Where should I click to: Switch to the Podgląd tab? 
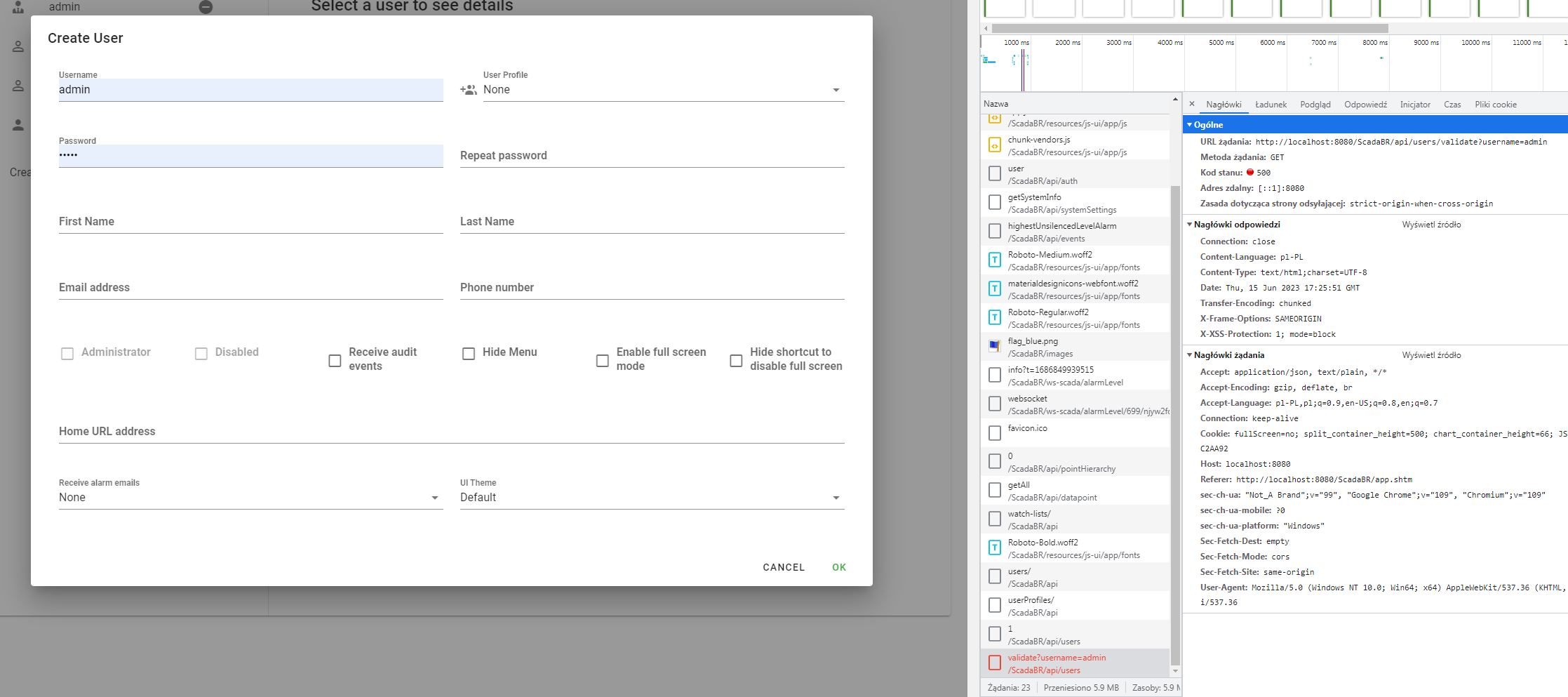coord(1315,104)
